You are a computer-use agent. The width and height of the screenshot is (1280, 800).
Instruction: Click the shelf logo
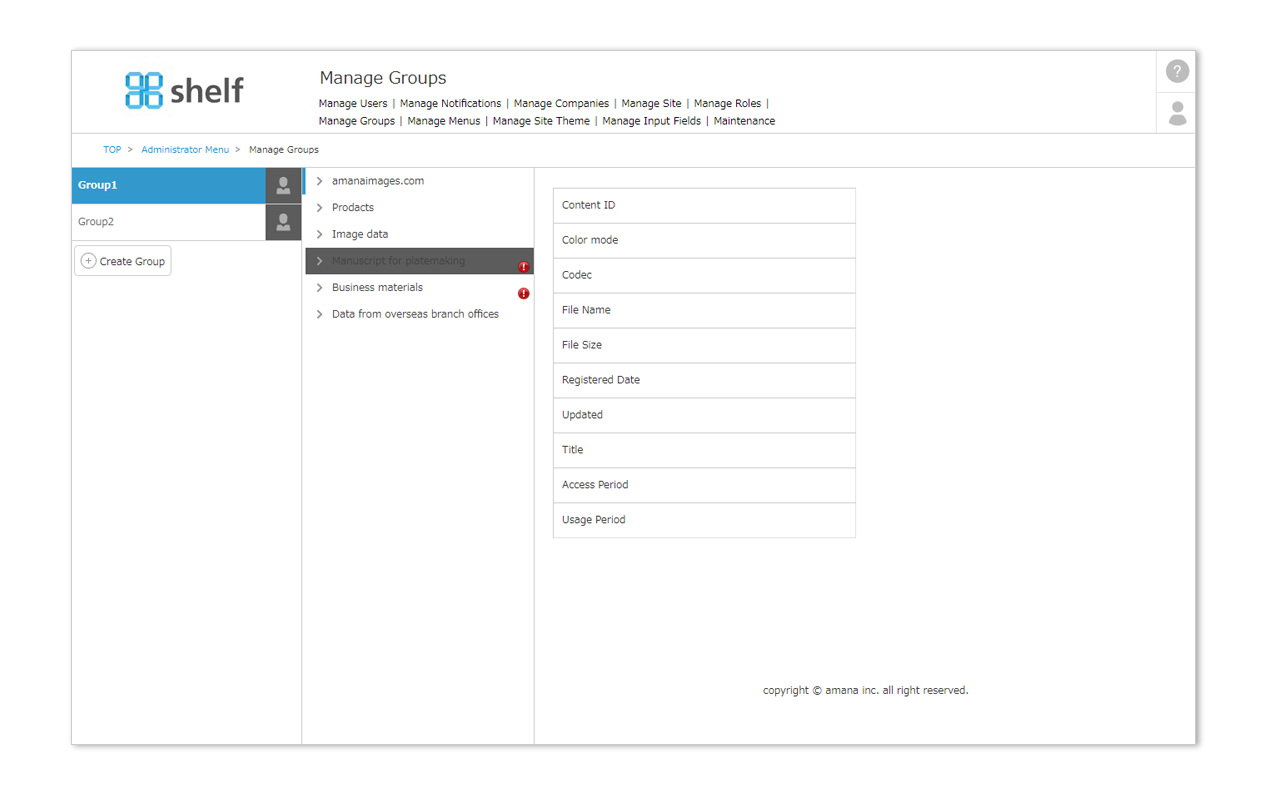(x=184, y=90)
